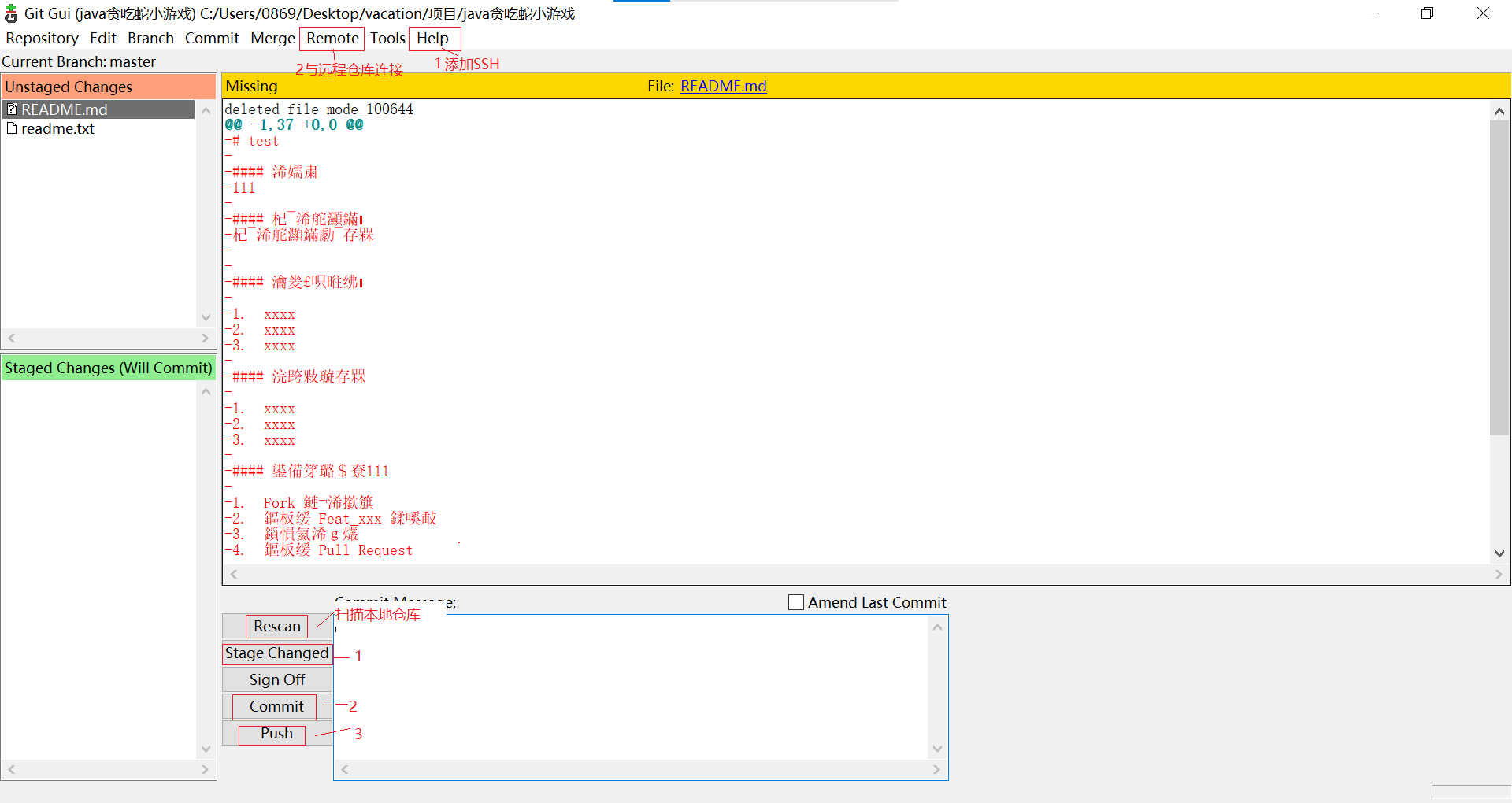This screenshot has height=803, width=1512.
Task: Close the Git Gui window
Action: 1483,13
